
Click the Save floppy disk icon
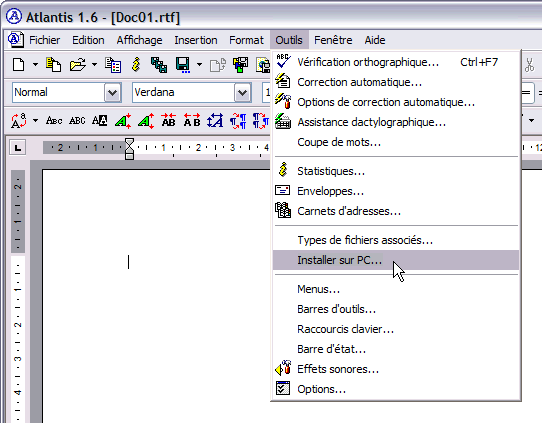click(183, 65)
